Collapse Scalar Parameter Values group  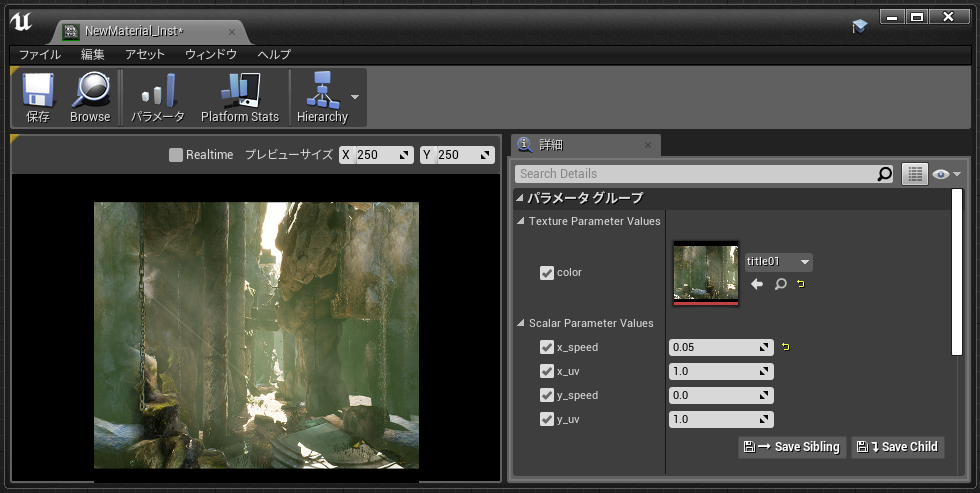tap(521, 323)
